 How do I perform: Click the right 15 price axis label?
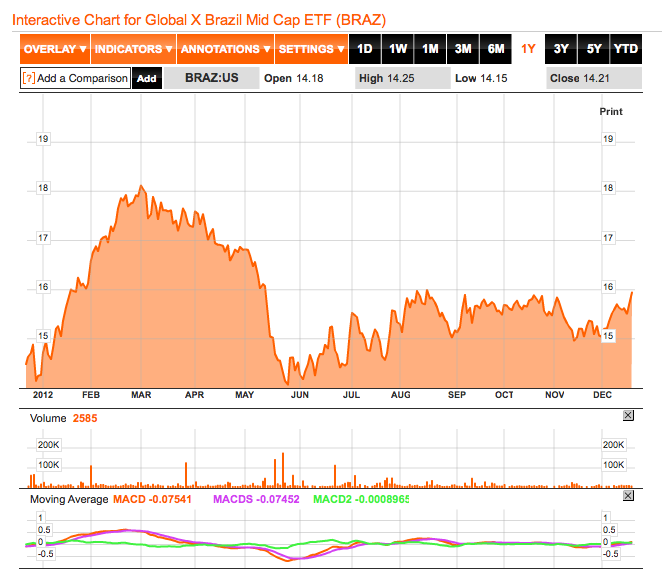coord(608,336)
